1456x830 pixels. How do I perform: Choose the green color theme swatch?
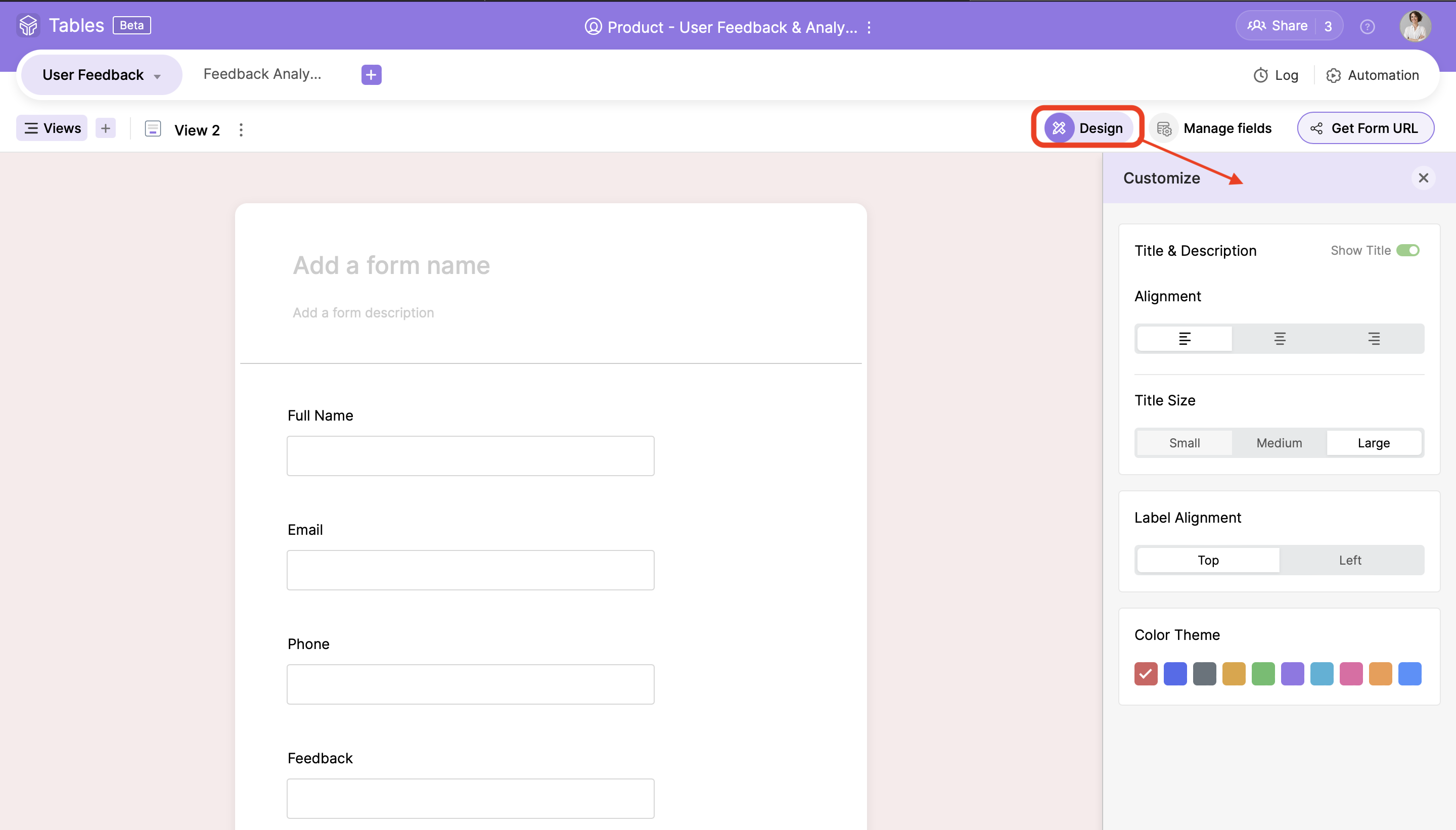coord(1263,674)
